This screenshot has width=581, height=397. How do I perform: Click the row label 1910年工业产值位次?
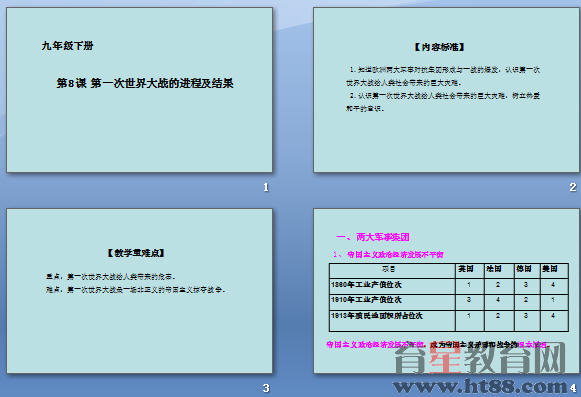366,300
